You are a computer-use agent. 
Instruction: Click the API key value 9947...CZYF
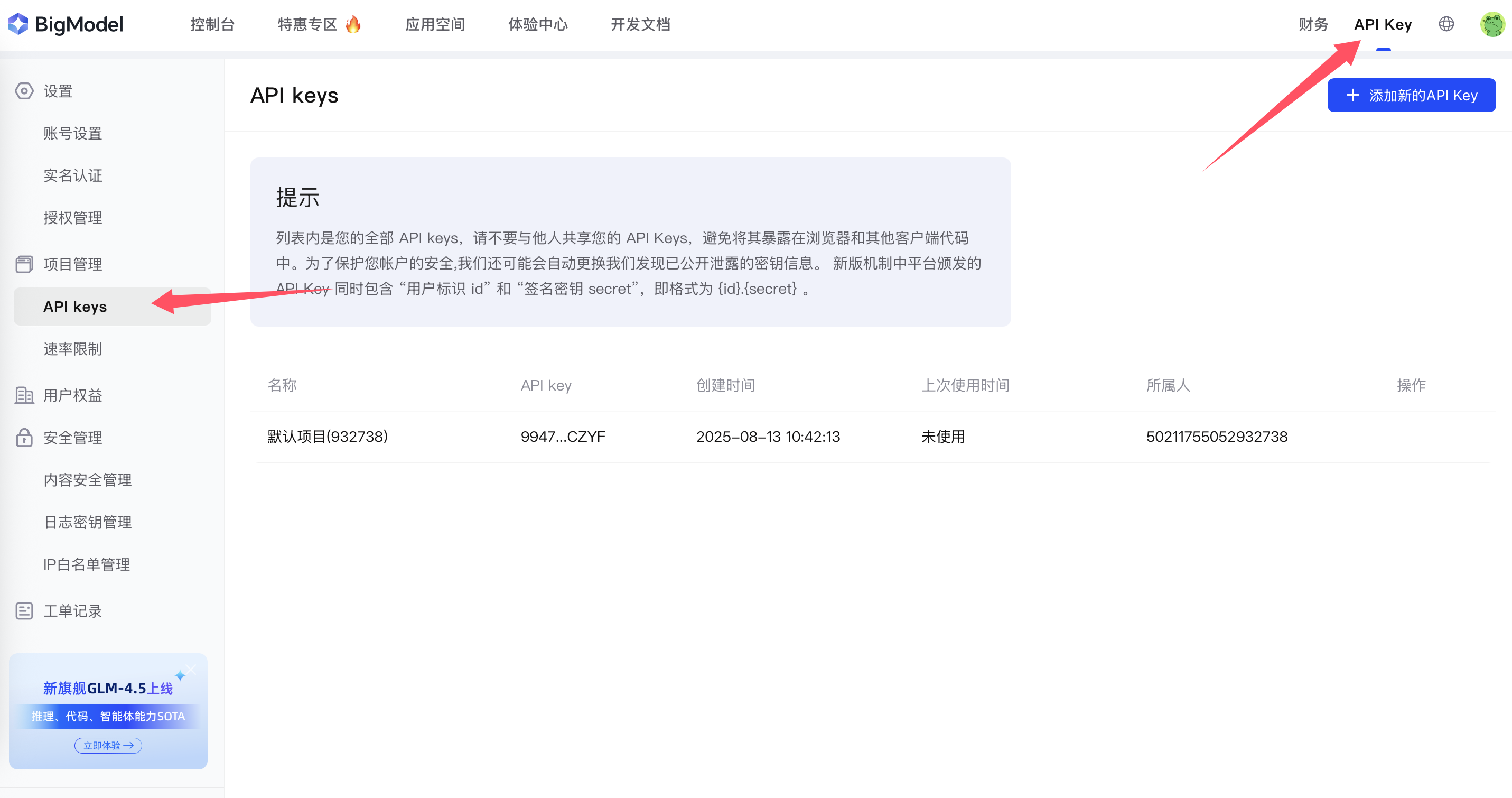point(563,437)
